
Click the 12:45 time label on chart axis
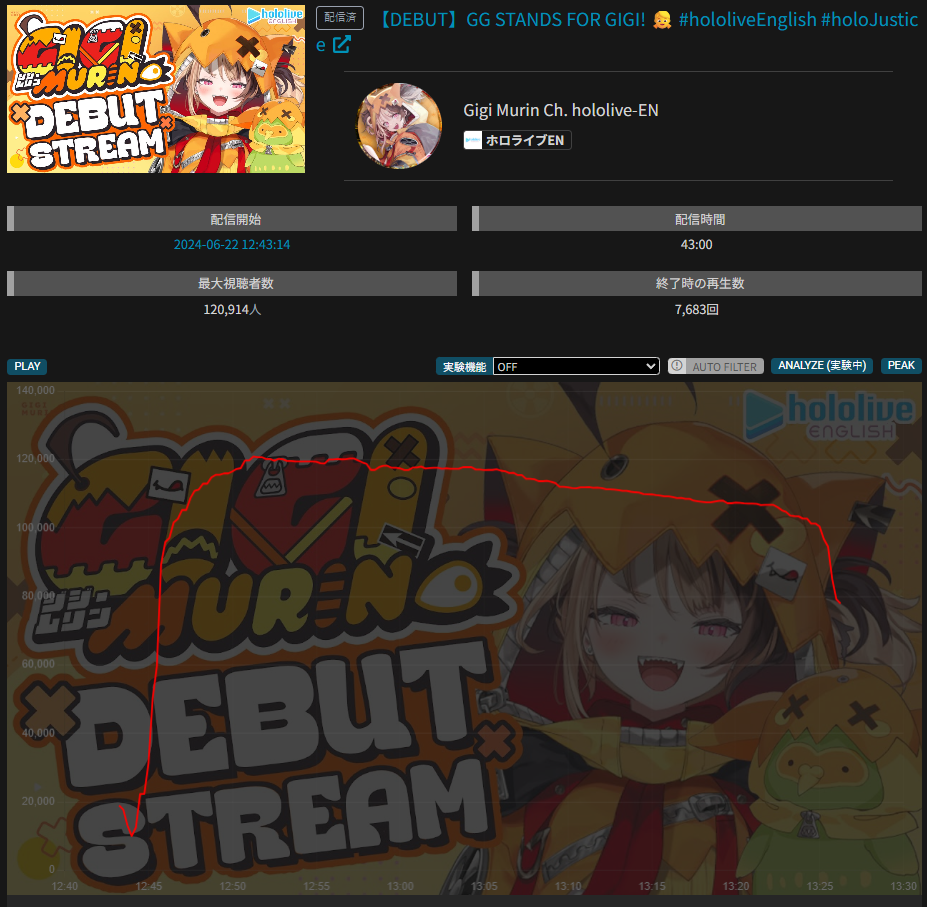[148, 886]
